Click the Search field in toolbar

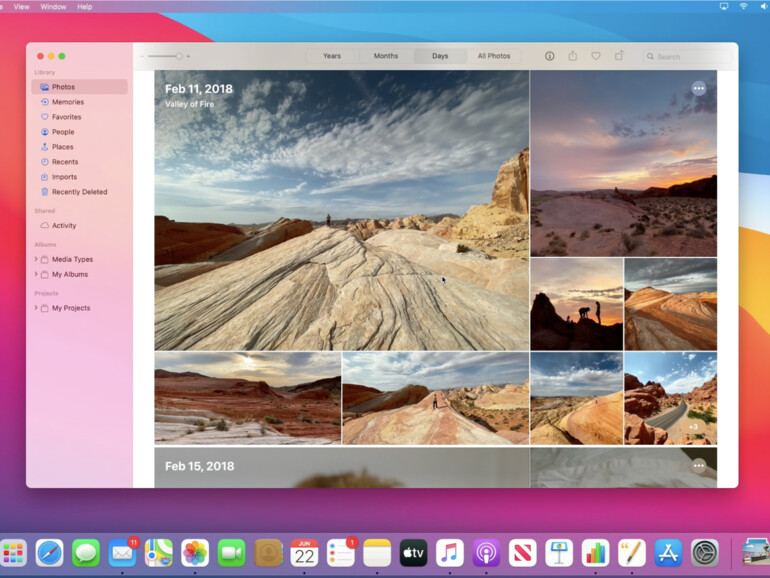tap(685, 57)
